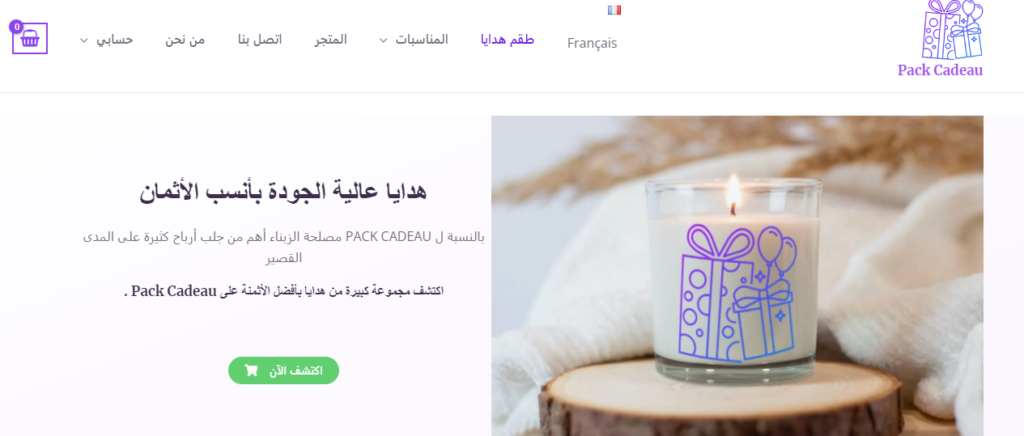Click the green اكتشف الآن button label
This screenshot has width=1024, height=436.
pyautogui.click(x=296, y=370)
